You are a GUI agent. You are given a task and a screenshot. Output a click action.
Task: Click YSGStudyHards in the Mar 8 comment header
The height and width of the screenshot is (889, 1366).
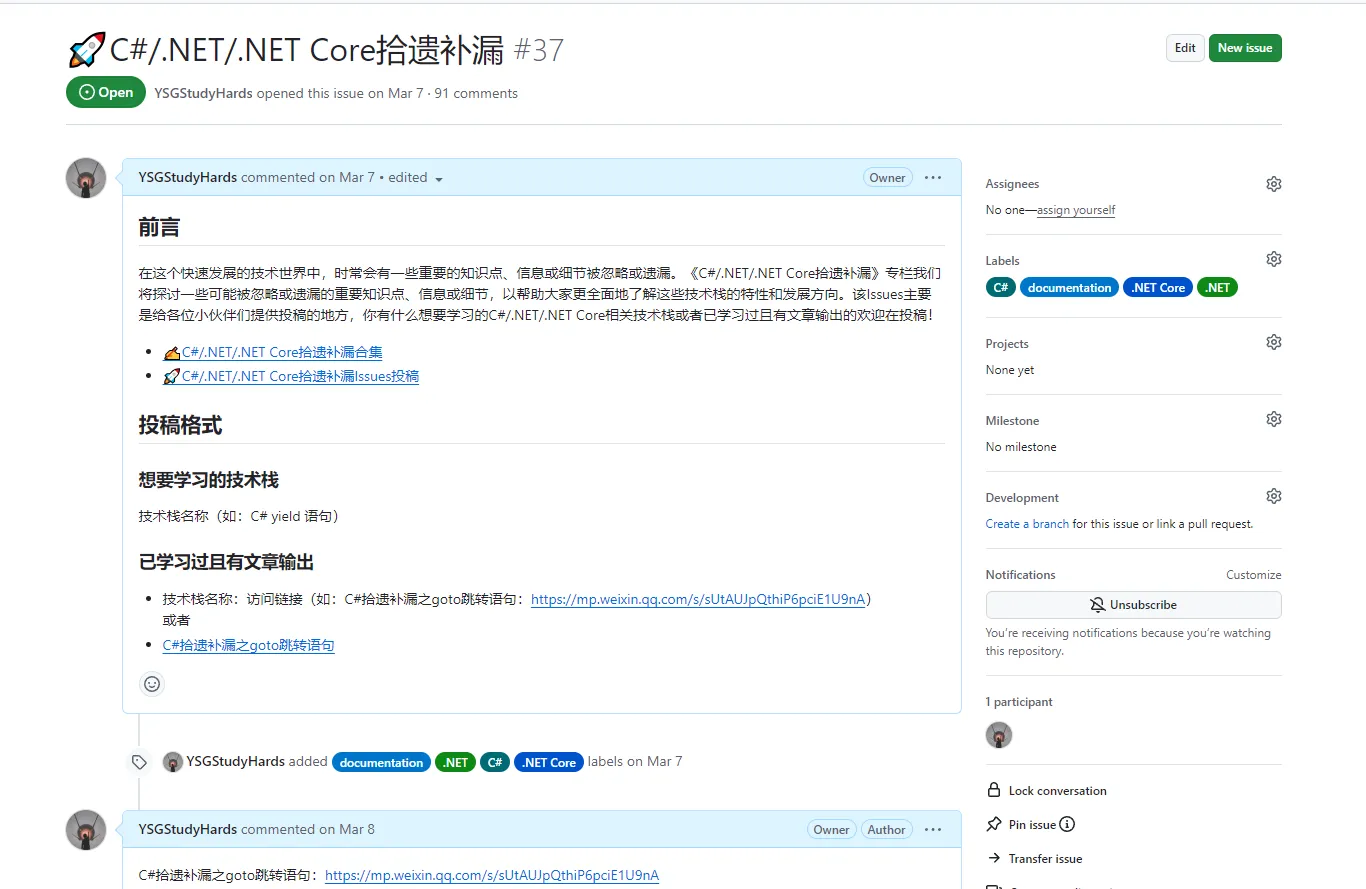tap(188, 829)
